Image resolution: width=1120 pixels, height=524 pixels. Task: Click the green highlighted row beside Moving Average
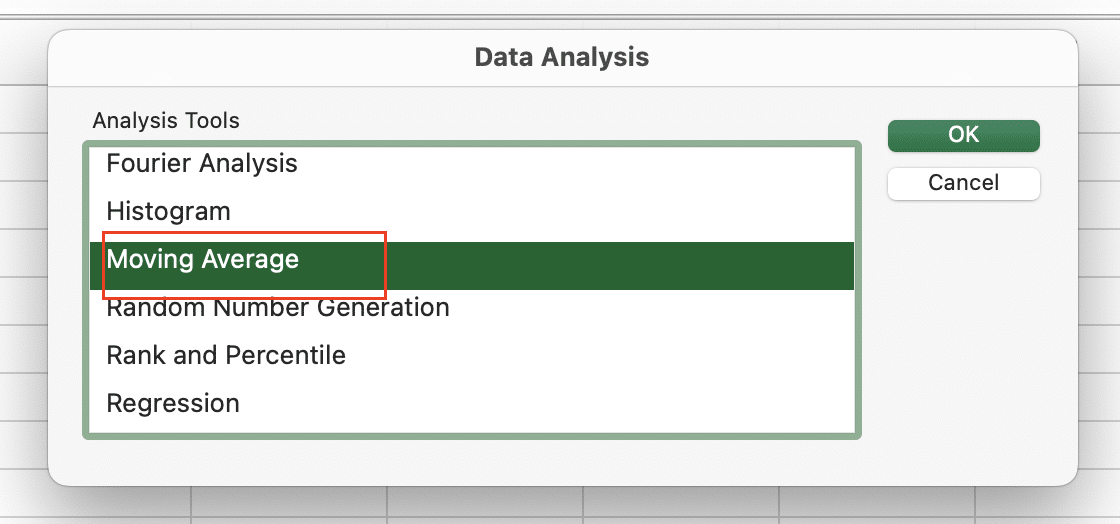click(x=614, y=266)
